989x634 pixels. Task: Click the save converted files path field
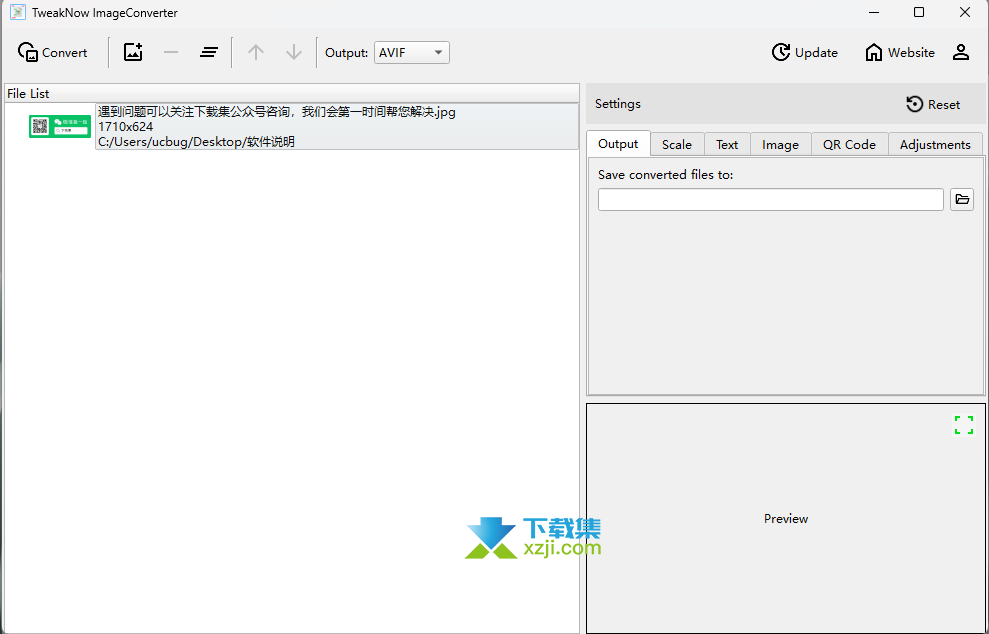tap(770, 199)
